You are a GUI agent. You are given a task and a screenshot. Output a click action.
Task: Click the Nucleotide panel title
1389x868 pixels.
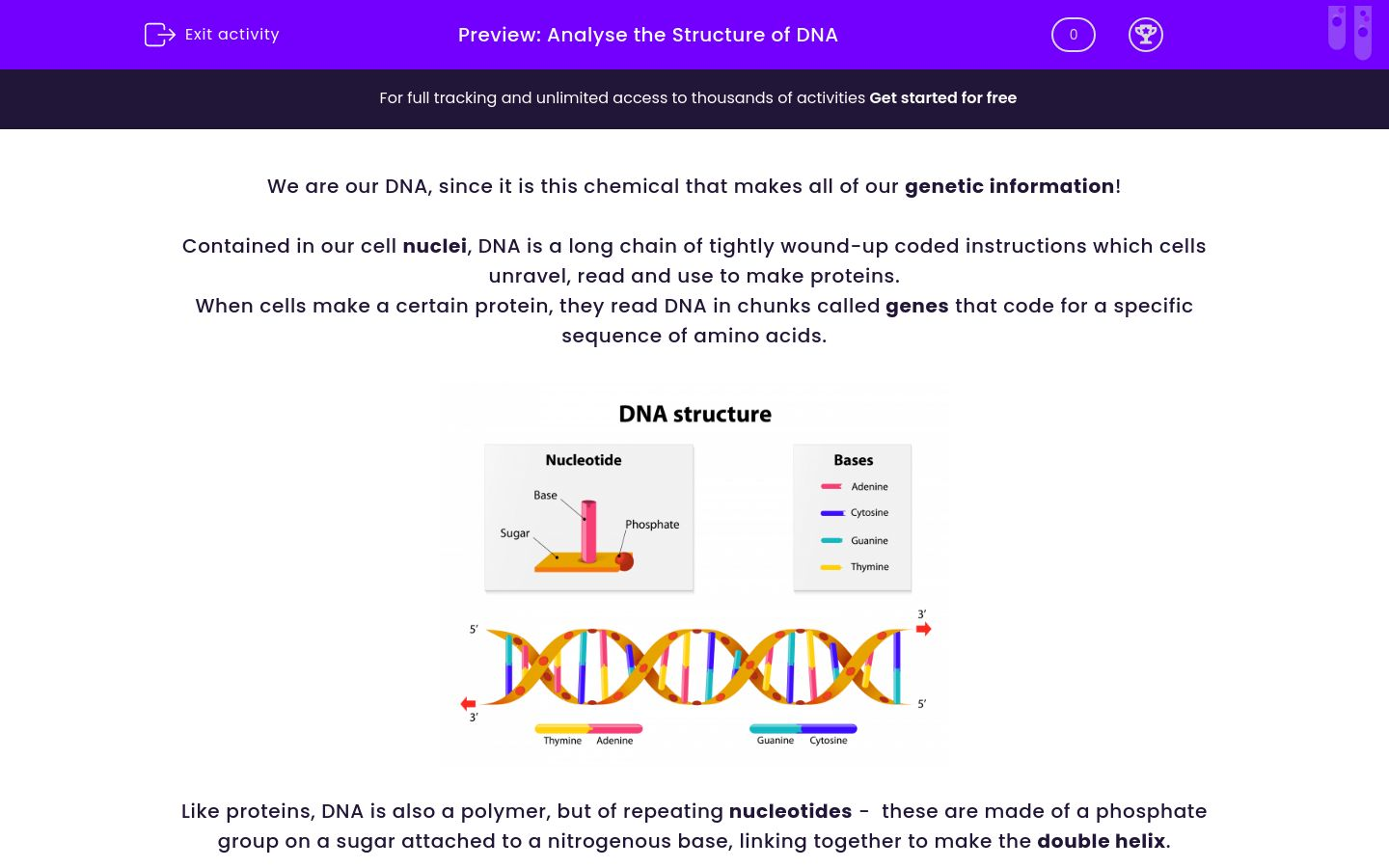pos(584,460)
